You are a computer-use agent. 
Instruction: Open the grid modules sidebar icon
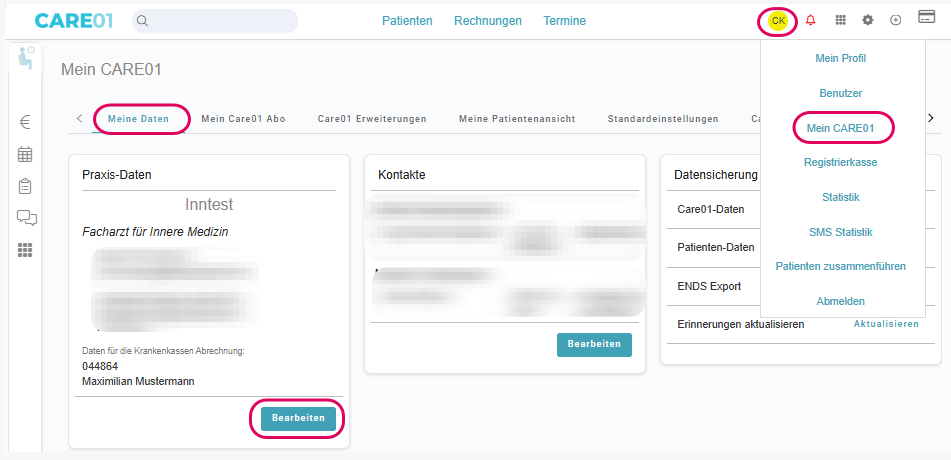[x=25, y=249]
